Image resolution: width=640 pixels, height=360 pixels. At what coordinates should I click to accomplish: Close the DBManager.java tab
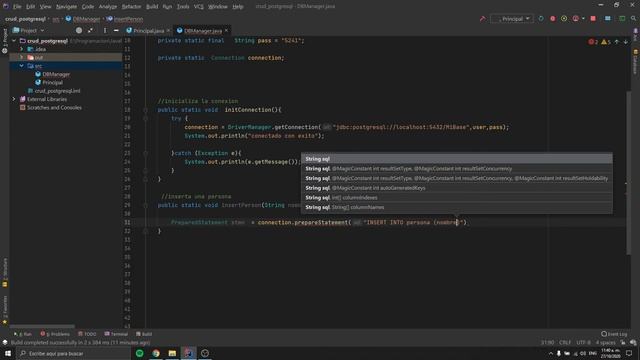tap(227, 31)
